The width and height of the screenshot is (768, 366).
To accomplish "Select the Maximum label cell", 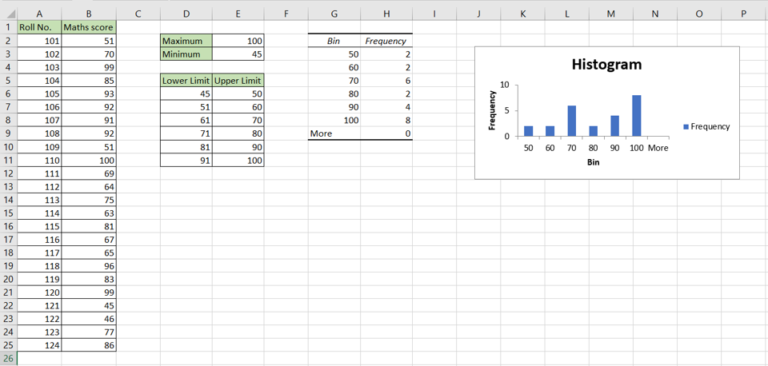I will point(186,41).
